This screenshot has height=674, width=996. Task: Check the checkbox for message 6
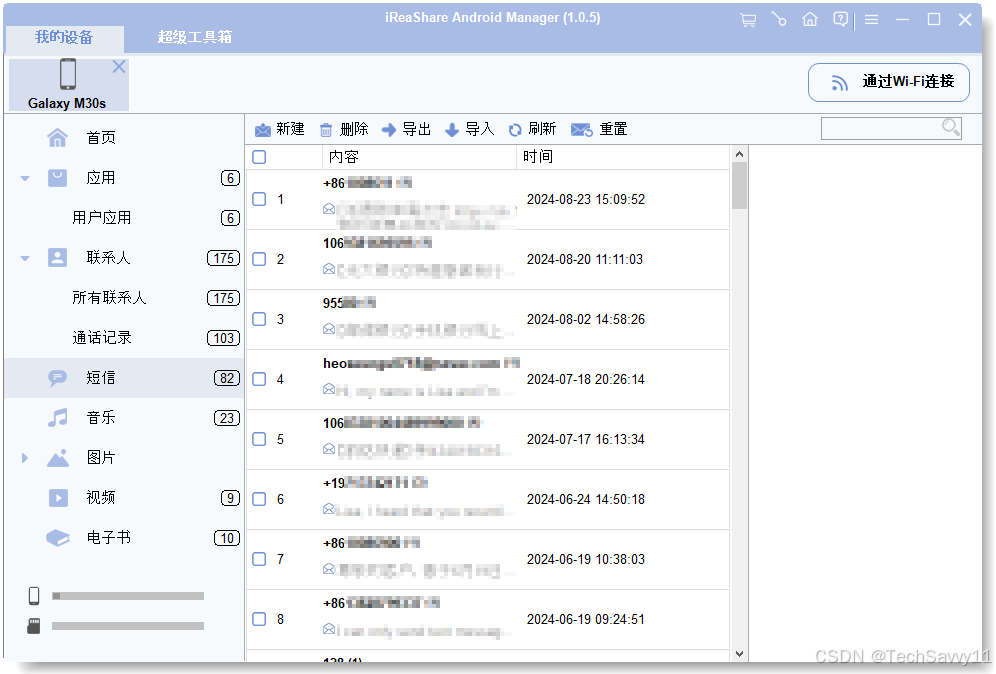[259, 499]
